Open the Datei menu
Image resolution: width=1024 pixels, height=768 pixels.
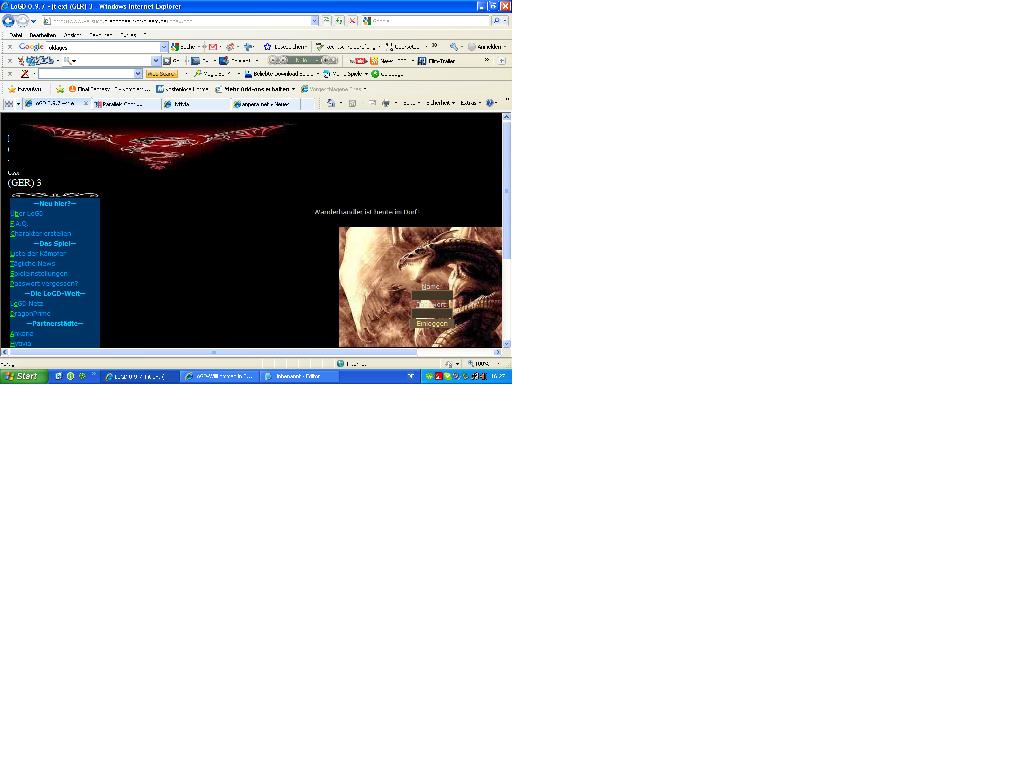(x=16, y=35)
